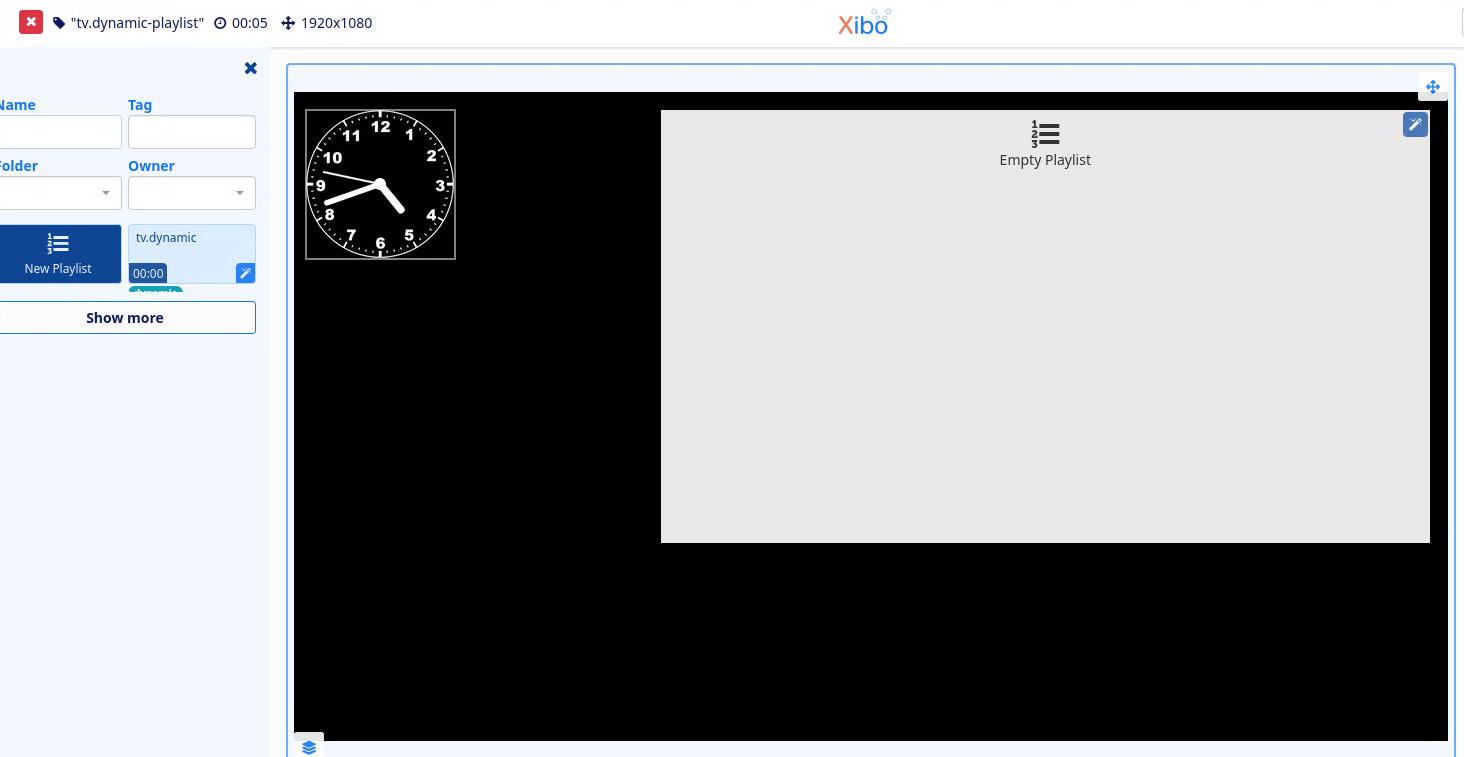
Task: Select the analog clock widget on canvas
Action: 380,185
